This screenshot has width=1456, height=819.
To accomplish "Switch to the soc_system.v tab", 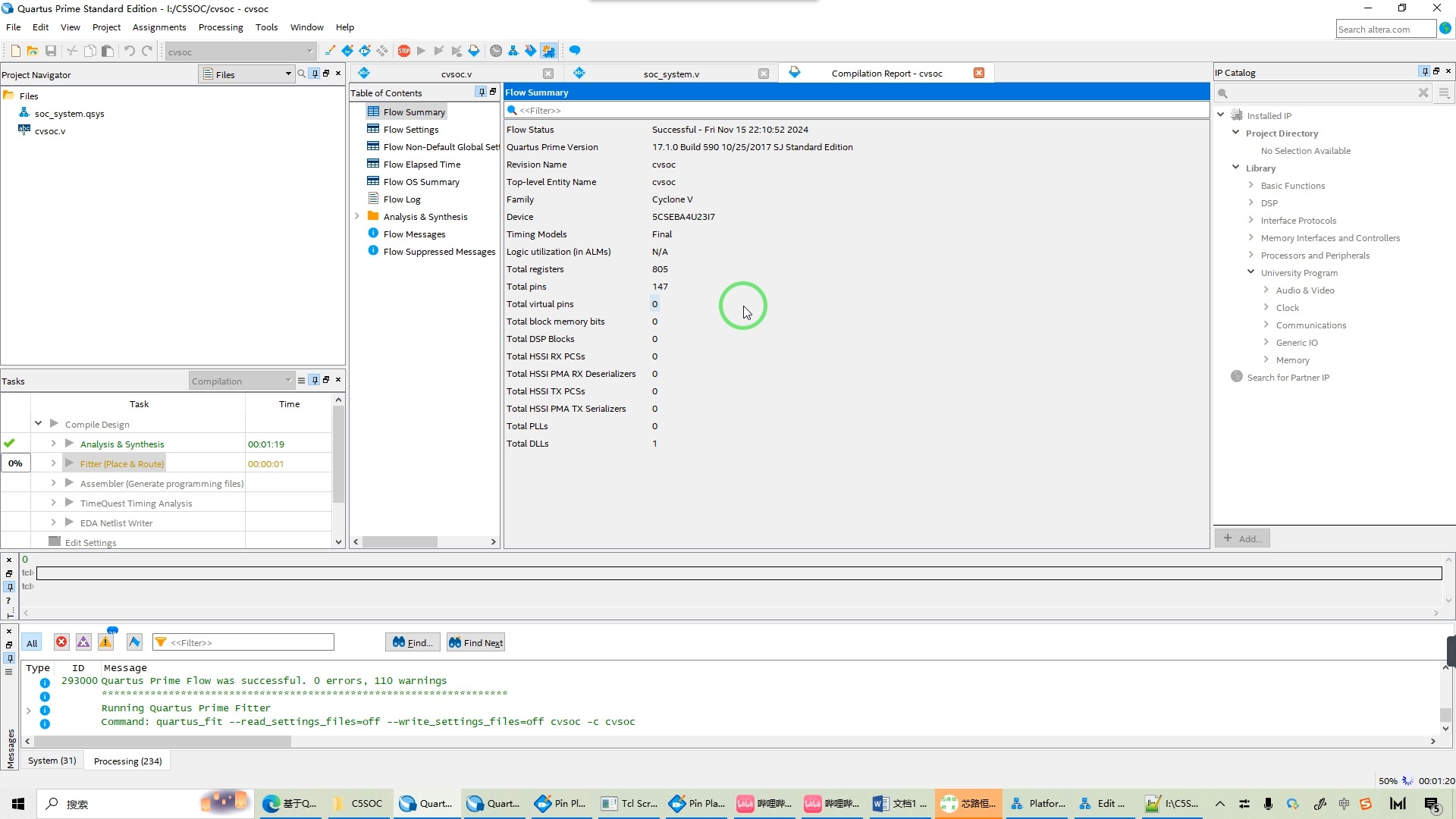I will [671, 74].
